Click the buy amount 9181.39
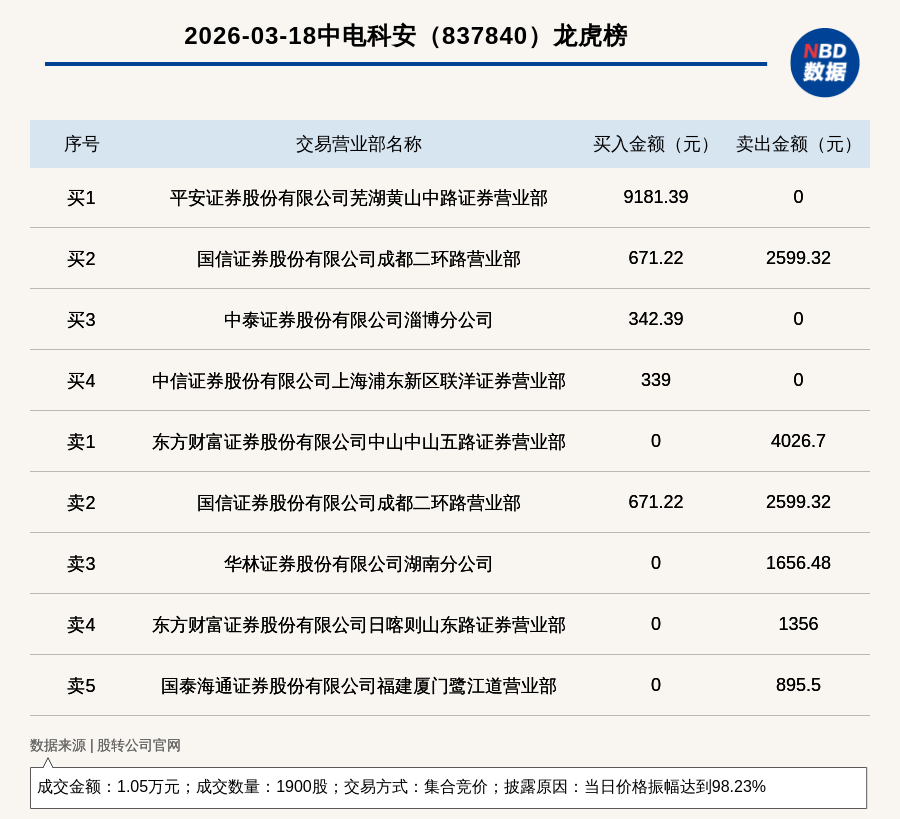Image resolution: width=900 pixels, height=819 pixels. pyautogui.click(x=655, y=197)
